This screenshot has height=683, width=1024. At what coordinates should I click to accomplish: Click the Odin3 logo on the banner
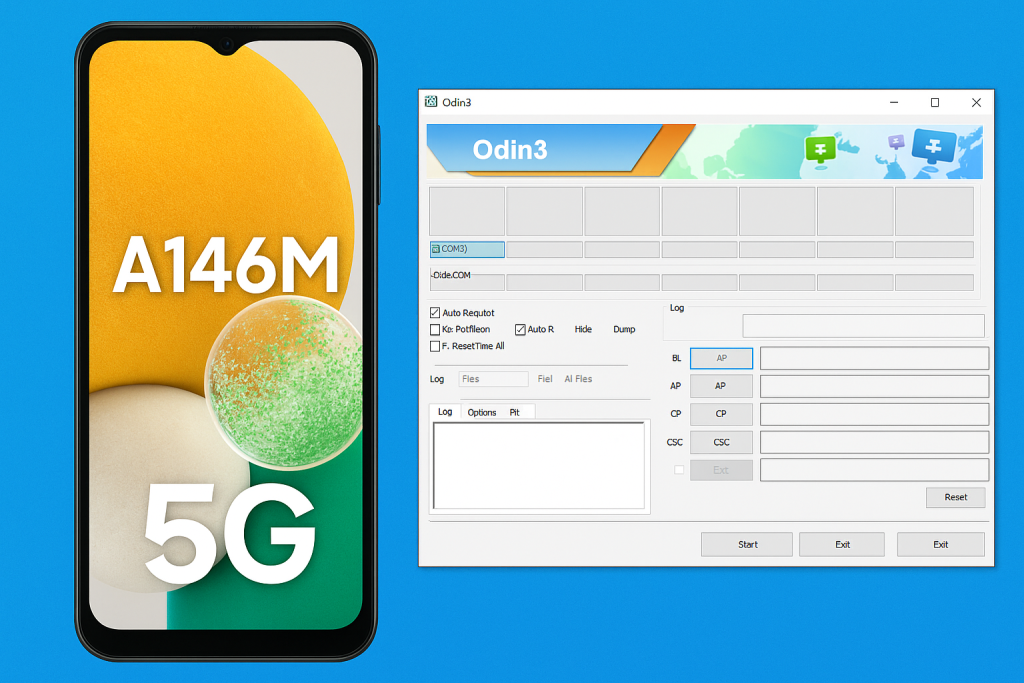click(512, 150)
